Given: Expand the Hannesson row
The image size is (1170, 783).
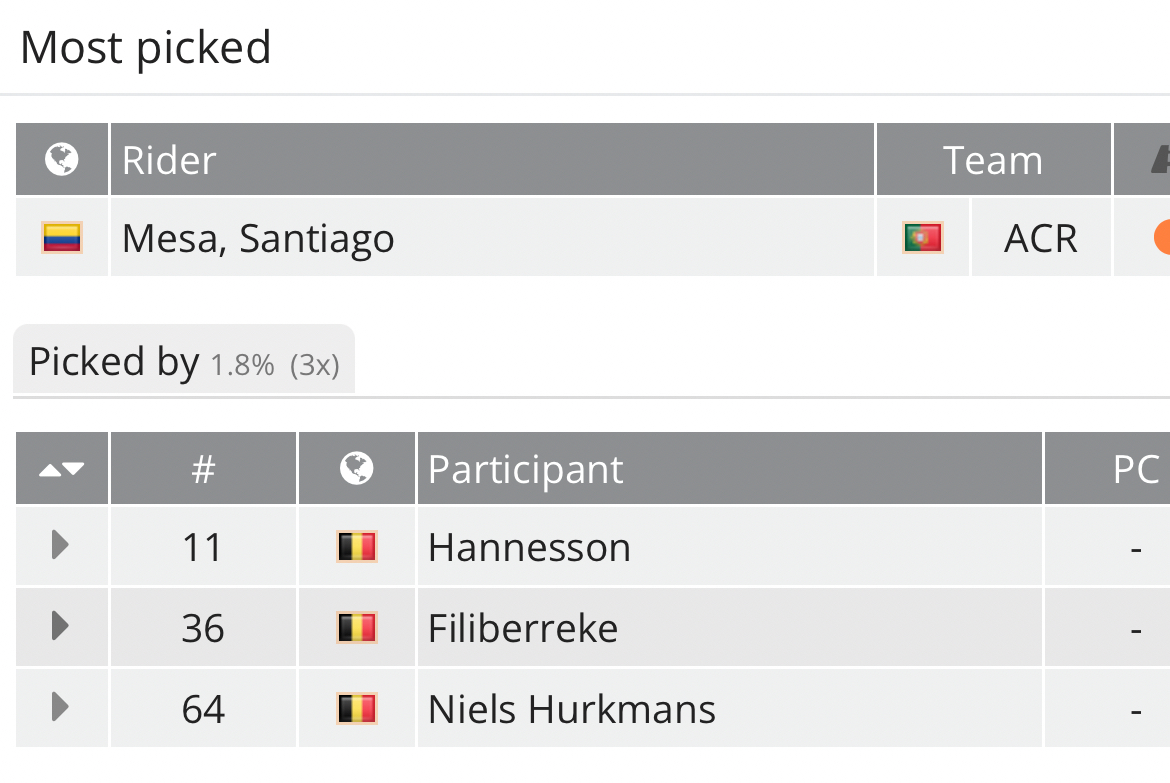Looking at the screenshot, I should [61, 546].
